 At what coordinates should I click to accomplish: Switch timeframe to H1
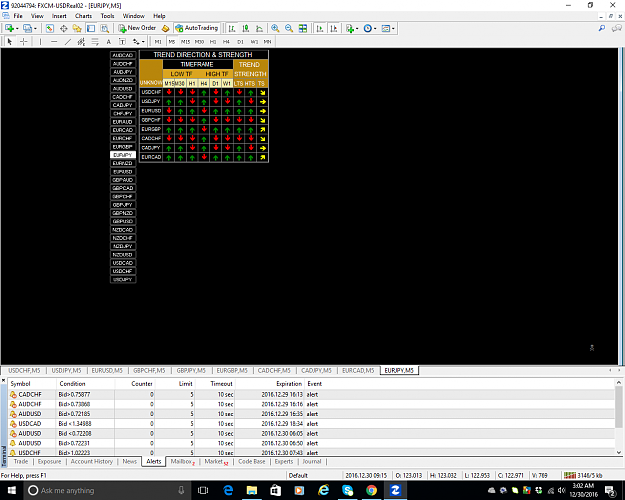tap(213, 41)
